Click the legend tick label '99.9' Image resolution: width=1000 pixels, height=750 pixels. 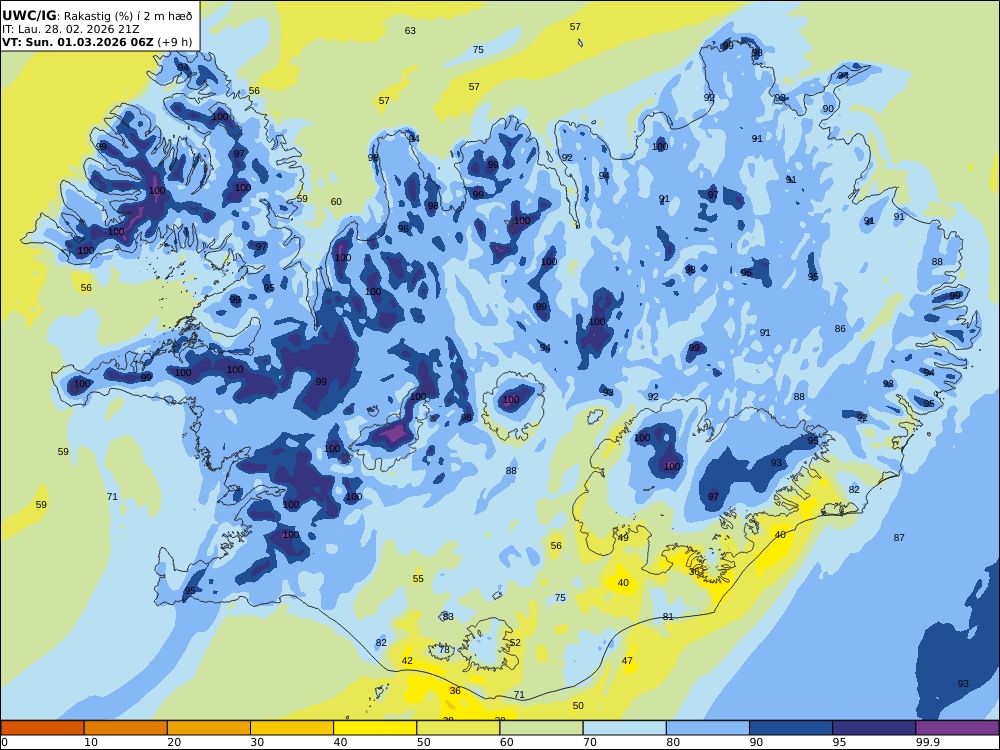point(927,742)
